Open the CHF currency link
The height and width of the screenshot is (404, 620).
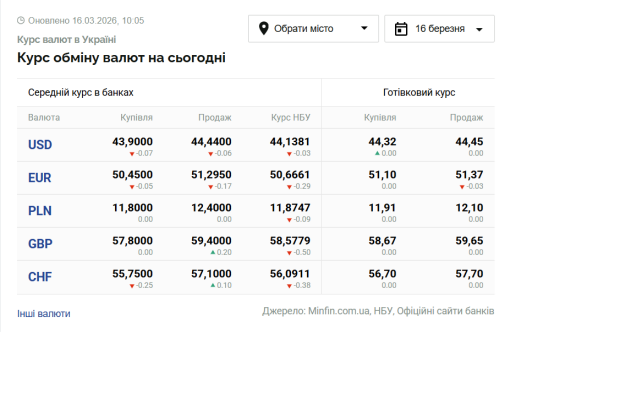coord(40,276)
